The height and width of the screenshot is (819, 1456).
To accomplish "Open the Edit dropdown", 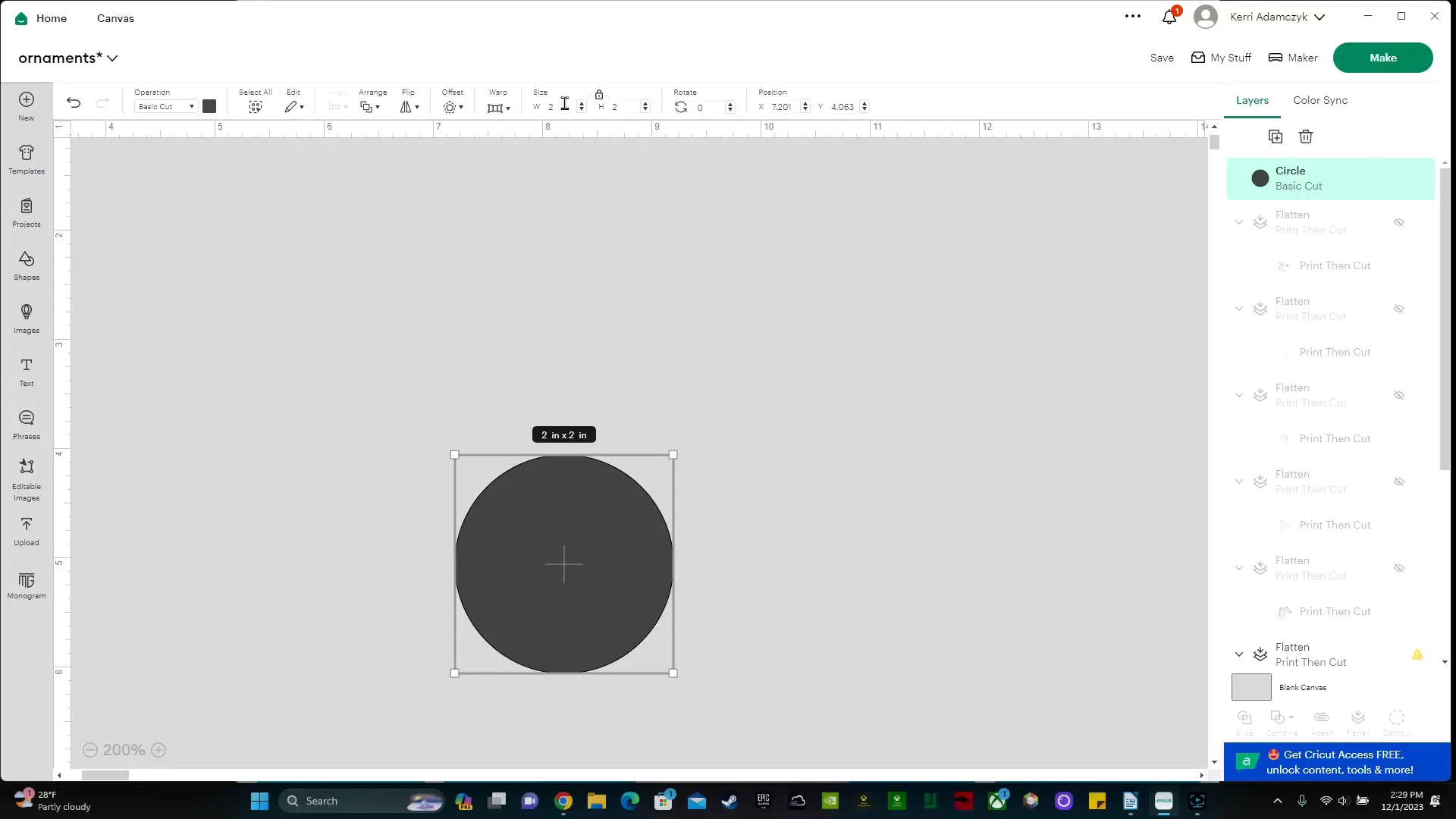I will (294, 107).
